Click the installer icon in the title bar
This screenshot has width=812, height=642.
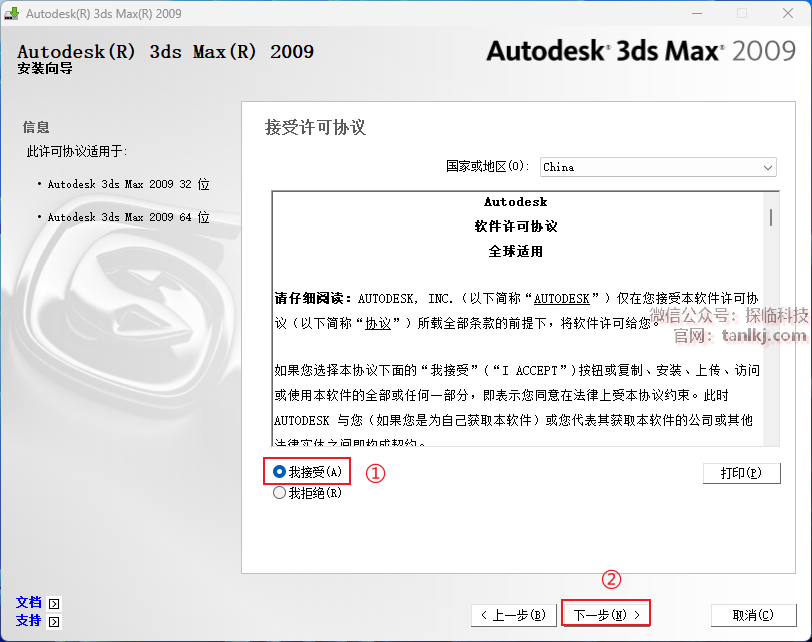pos(12,13)
